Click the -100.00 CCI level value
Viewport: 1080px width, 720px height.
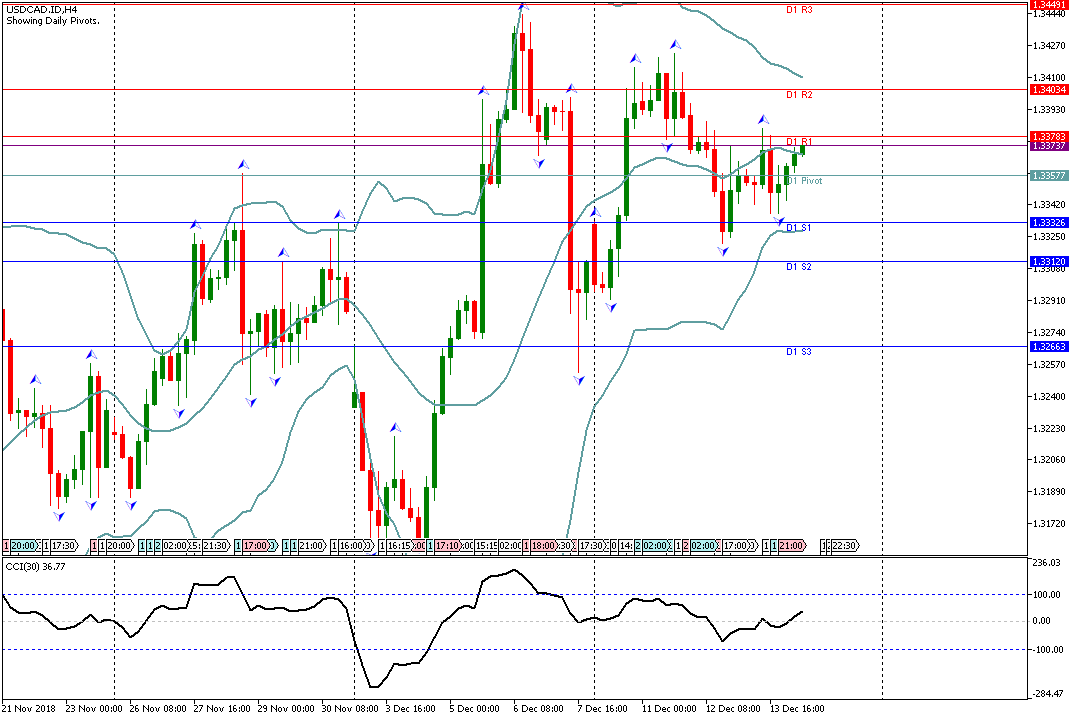click(1048, 650)
